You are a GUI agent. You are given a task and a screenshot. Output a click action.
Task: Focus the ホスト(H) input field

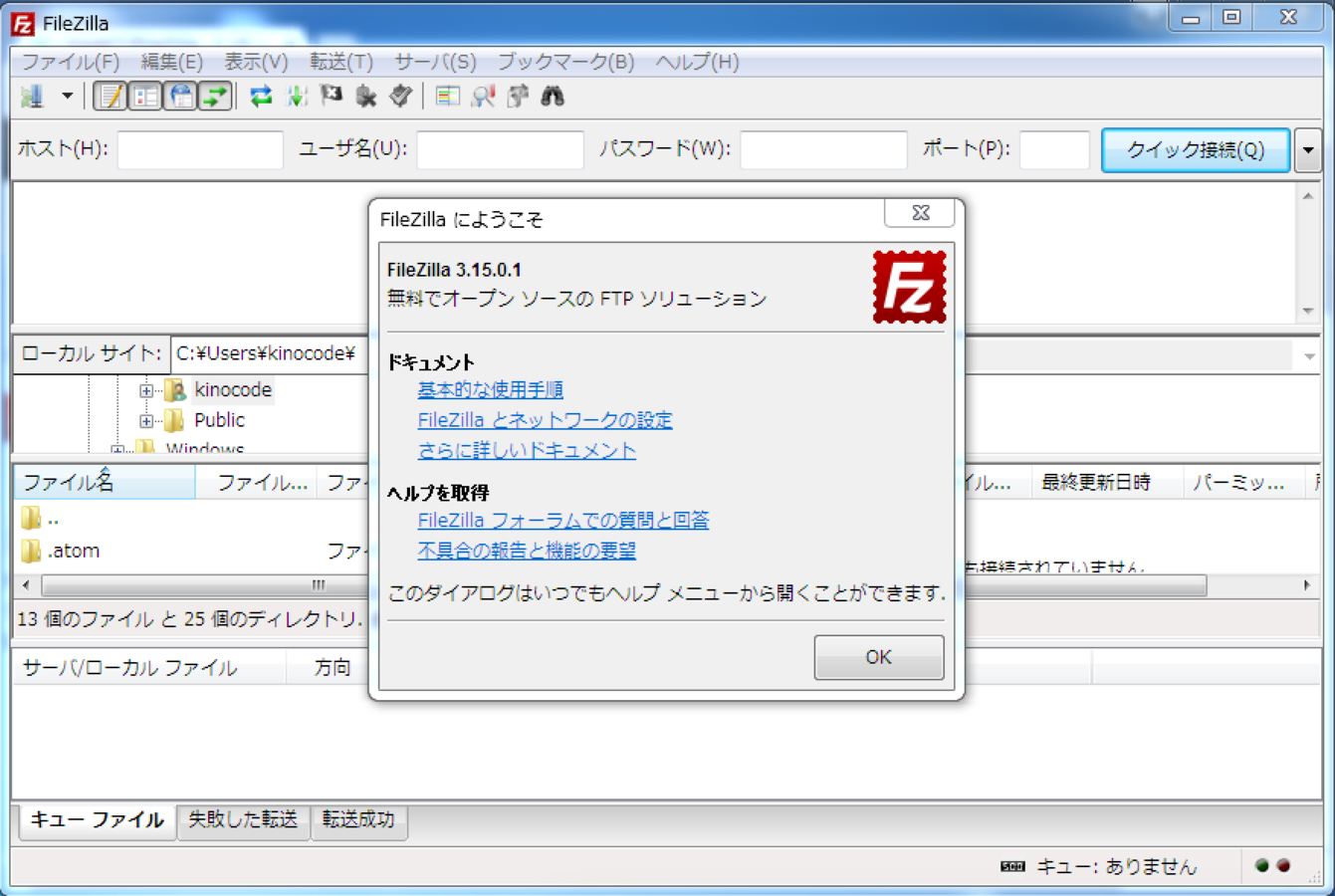point(200,149)
